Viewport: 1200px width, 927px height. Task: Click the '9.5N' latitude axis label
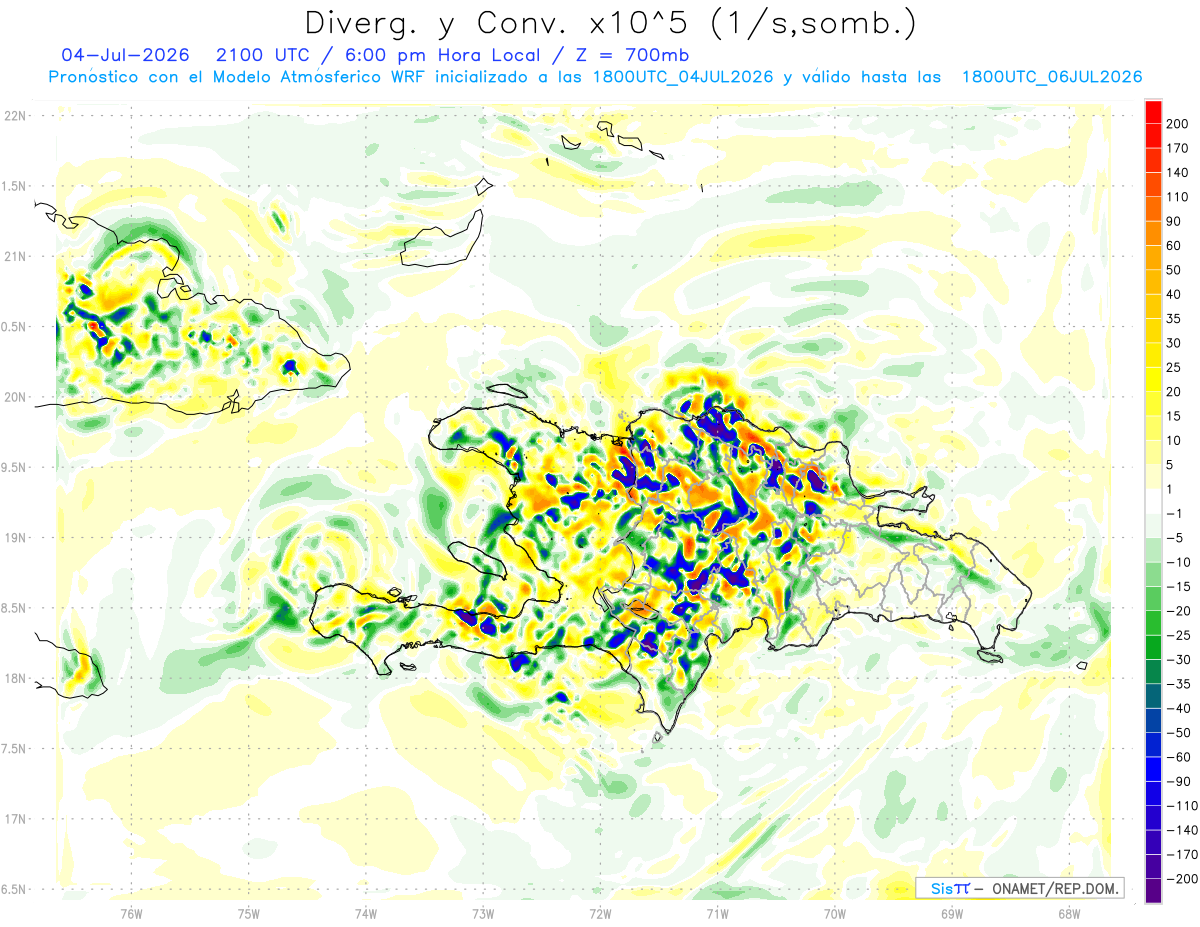click(x=14, y=467)
